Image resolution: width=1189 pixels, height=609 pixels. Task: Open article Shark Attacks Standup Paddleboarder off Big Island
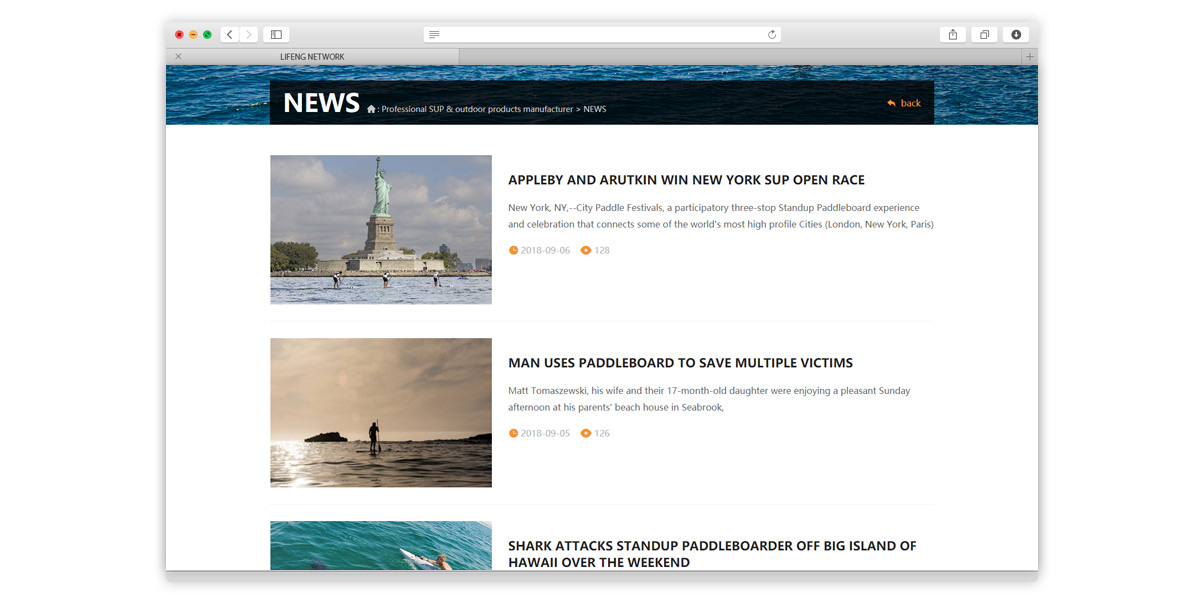(x=712, y=554)
